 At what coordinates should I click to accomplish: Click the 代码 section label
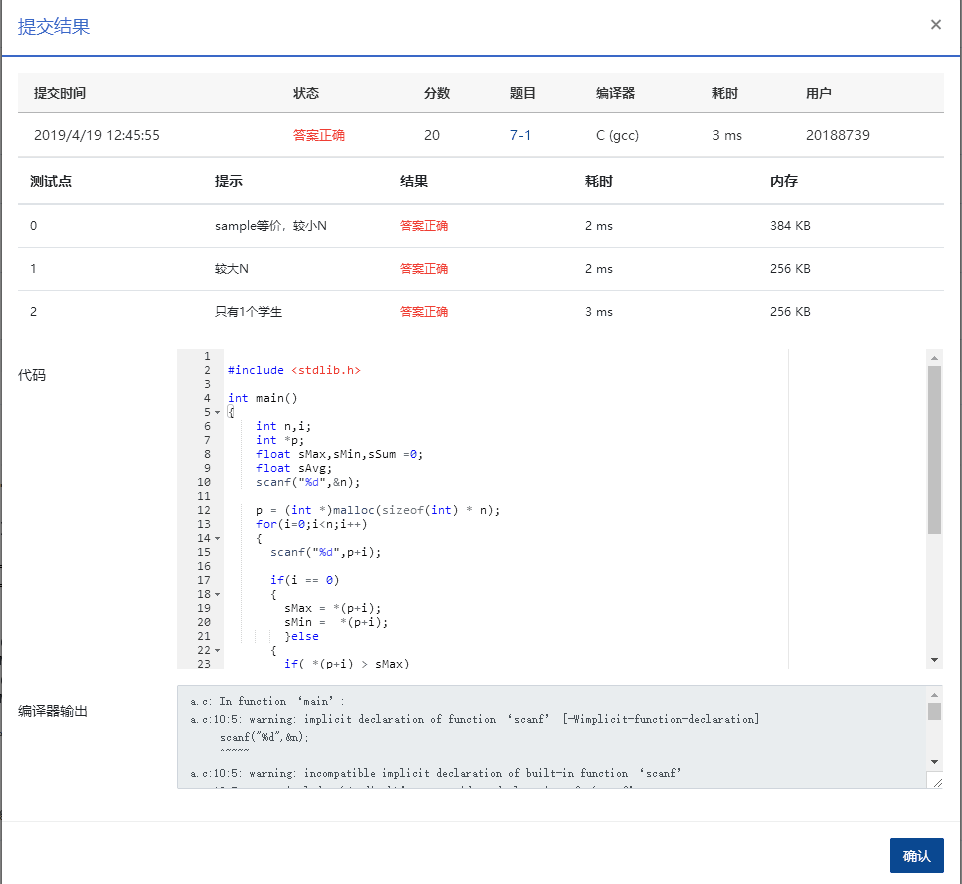(x=32, y=375)
